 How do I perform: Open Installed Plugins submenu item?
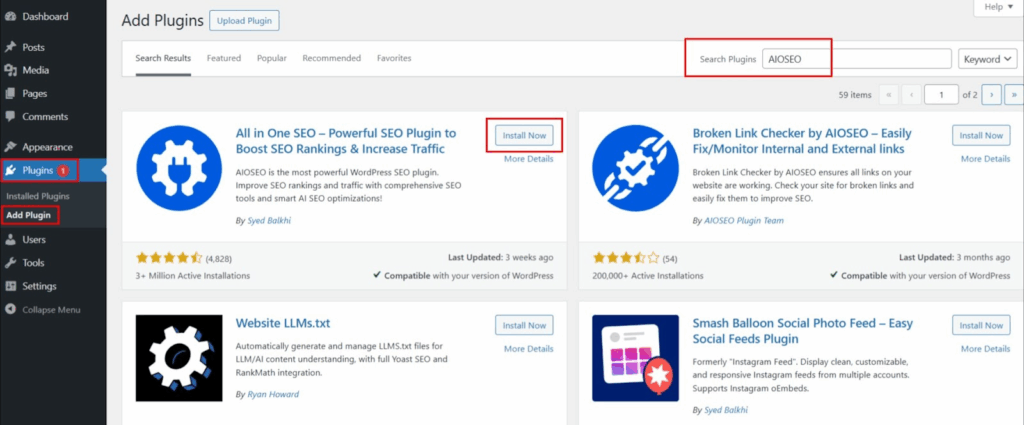tap(38, 196)
